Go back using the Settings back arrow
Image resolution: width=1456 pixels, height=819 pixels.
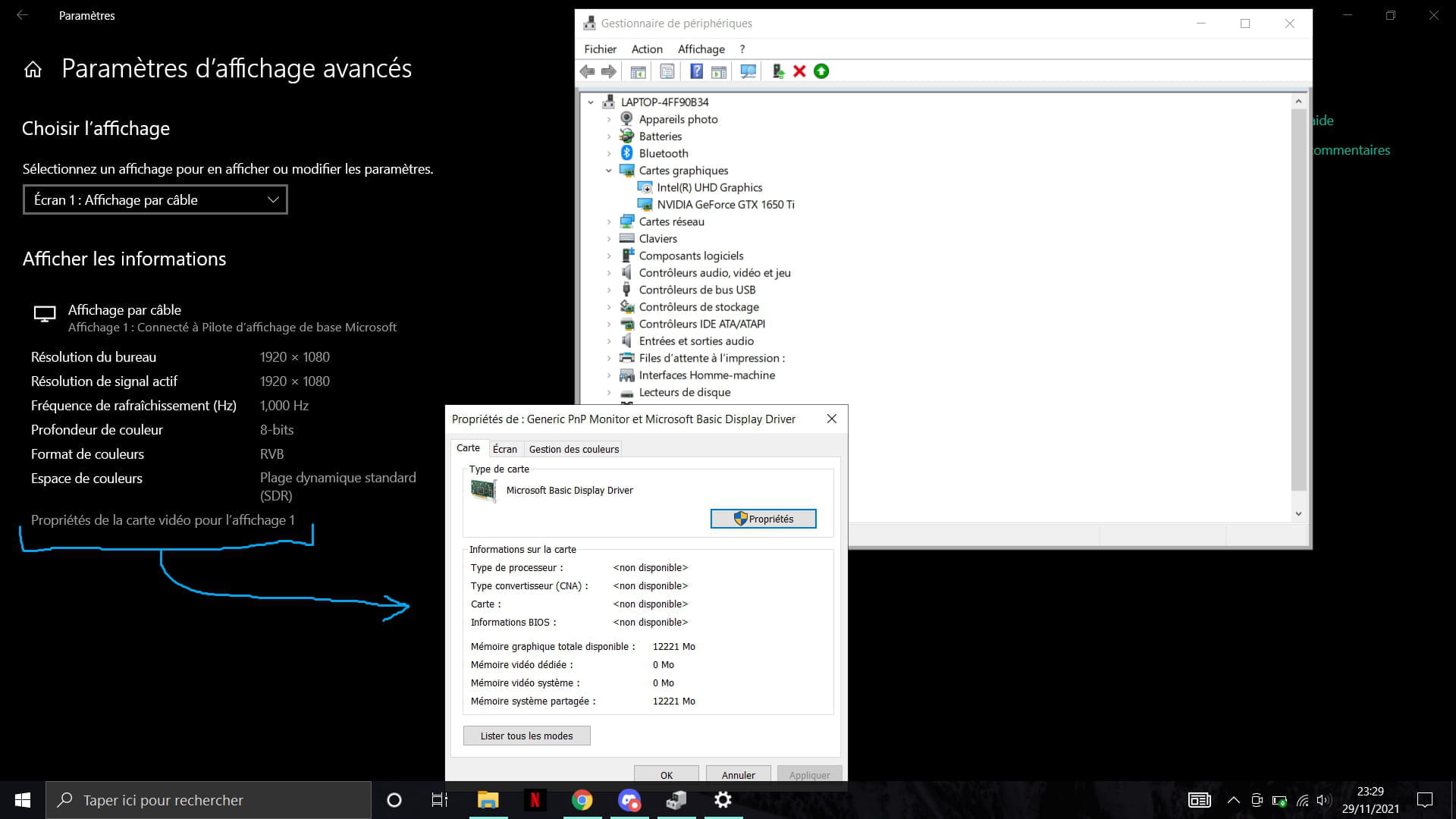(x=23, y=15)
